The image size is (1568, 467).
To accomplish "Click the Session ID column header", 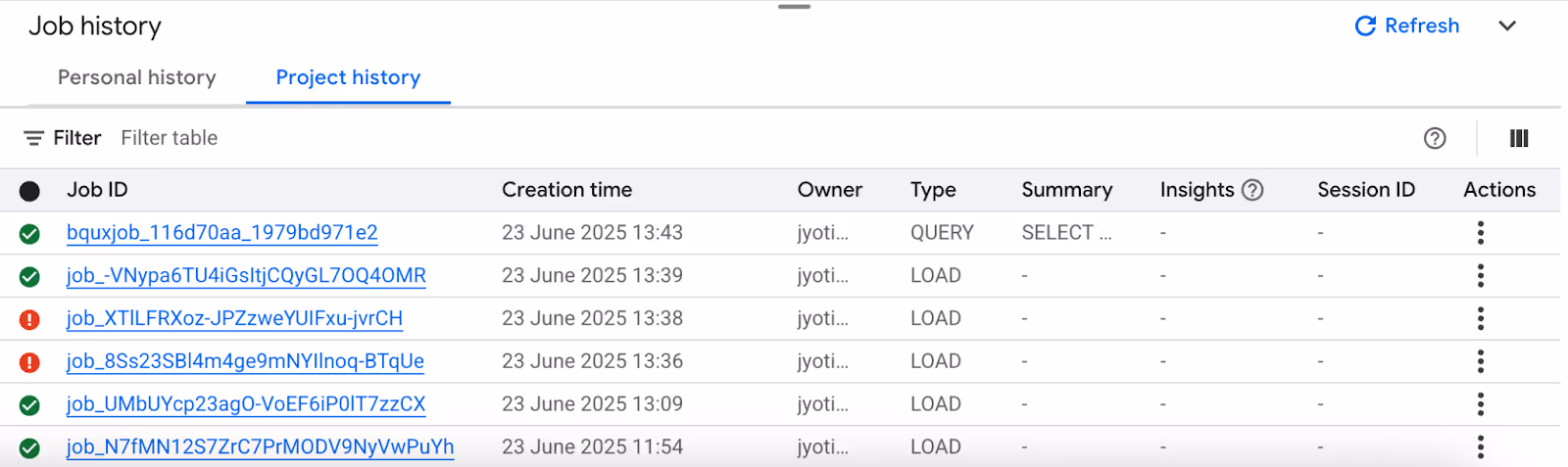I will pos(1366,190).
